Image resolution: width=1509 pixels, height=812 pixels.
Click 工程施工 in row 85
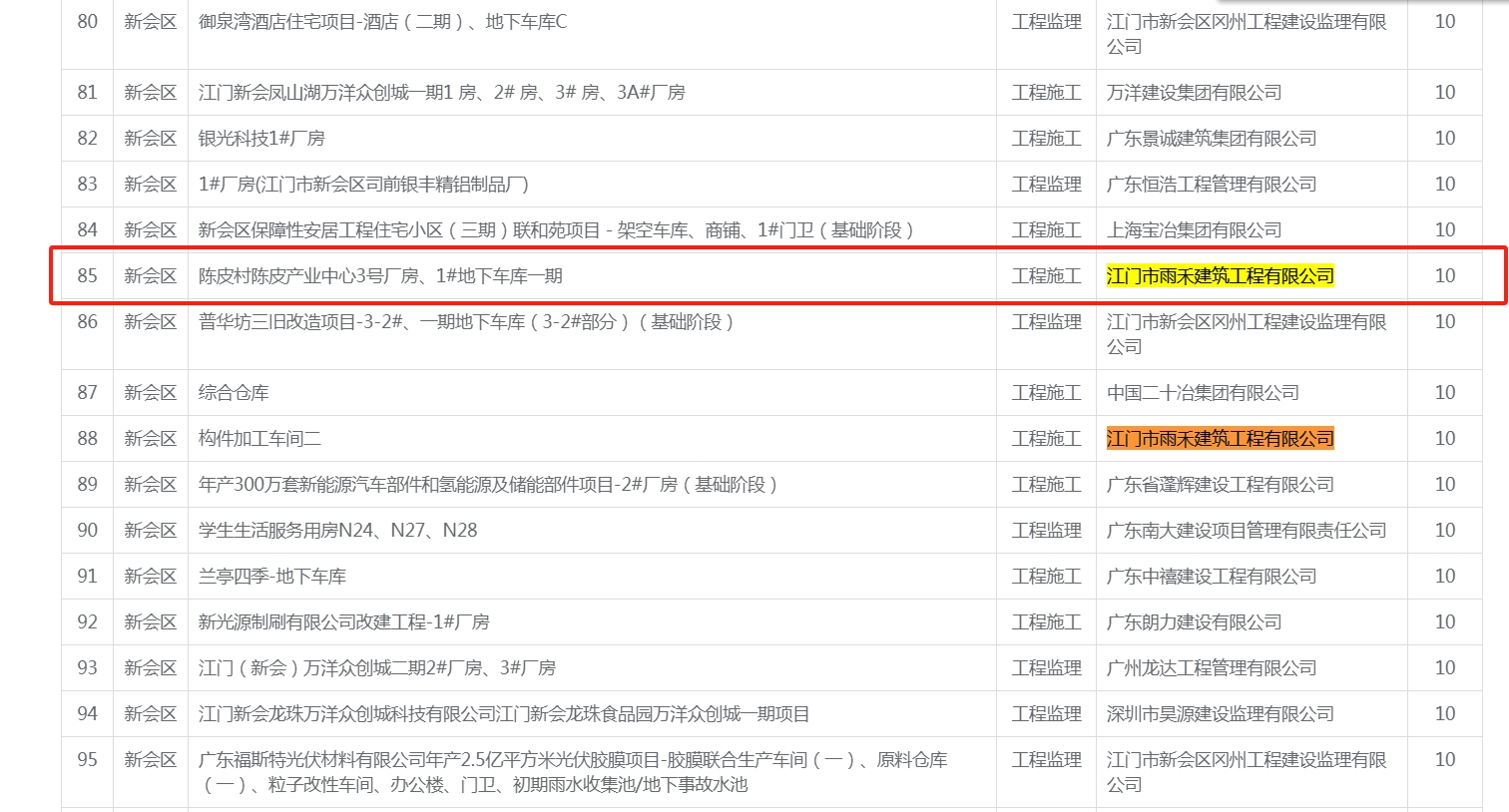pyautogui.click(x=1046, y=276)
